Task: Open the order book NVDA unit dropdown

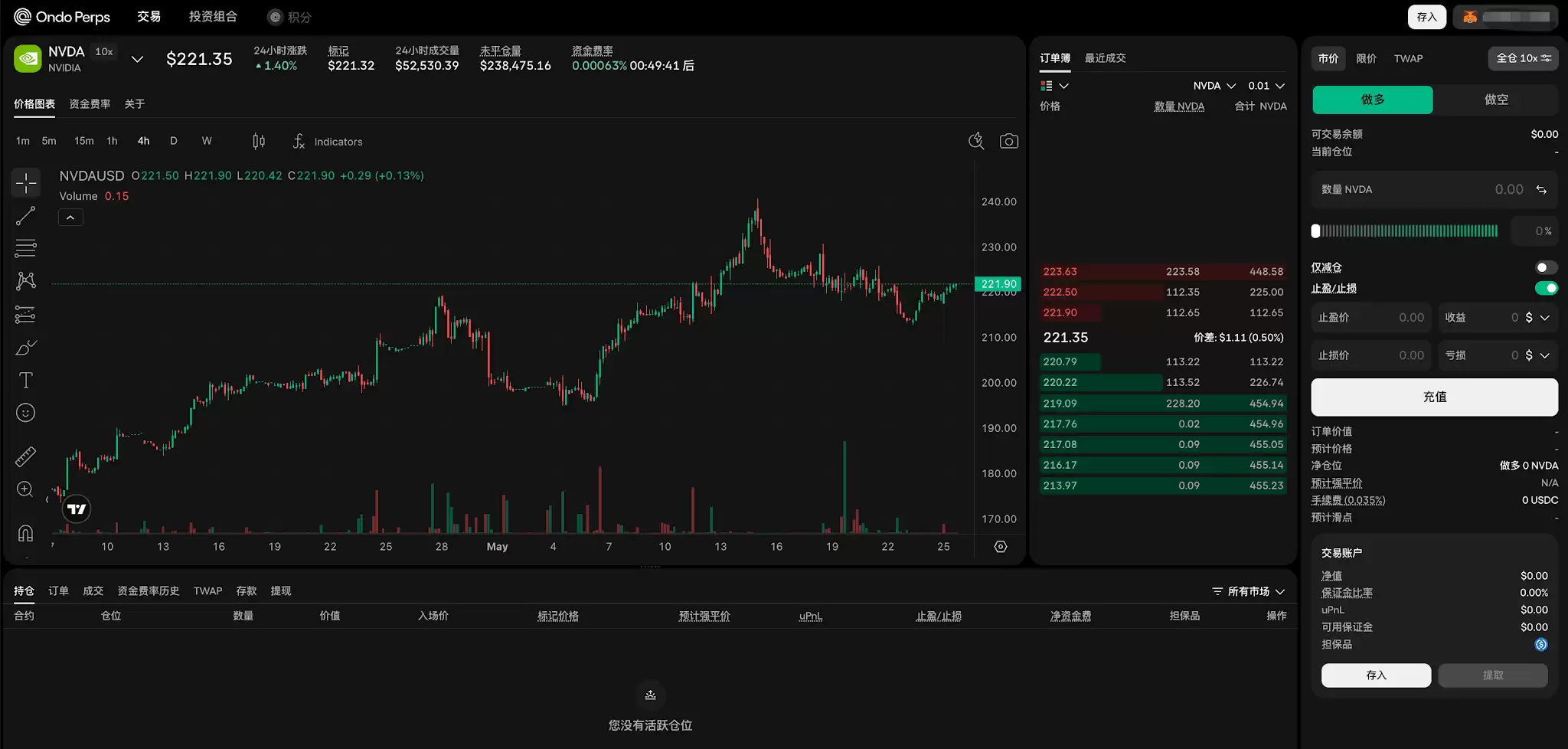Action: tap(1214, 86)
